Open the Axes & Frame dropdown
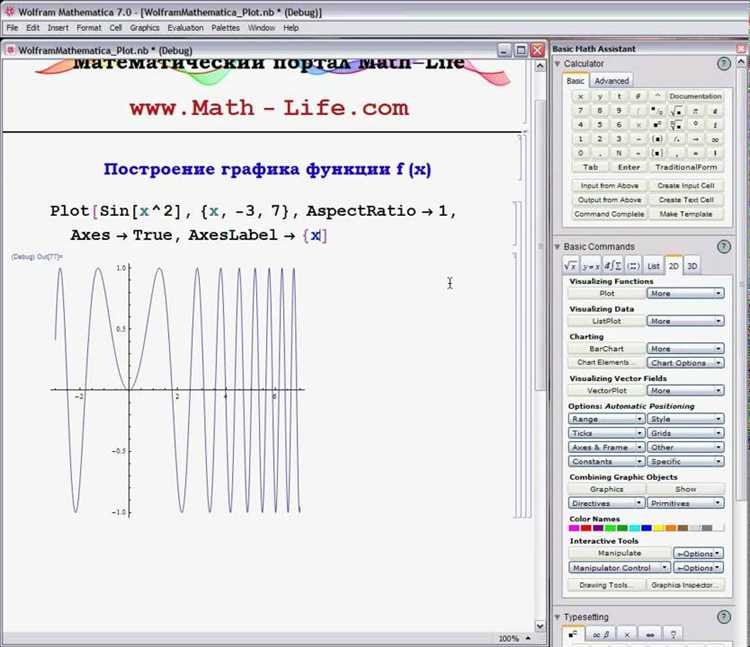Image resolution: width=750 pixels, height=647 pixels. [607, 447]
